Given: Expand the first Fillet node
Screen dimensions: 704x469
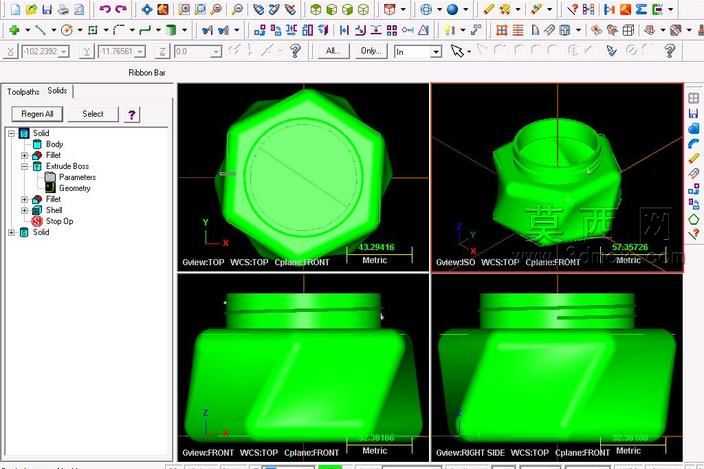Looking at the screenshot, I should pyautogui.click(x=25, y=155).
